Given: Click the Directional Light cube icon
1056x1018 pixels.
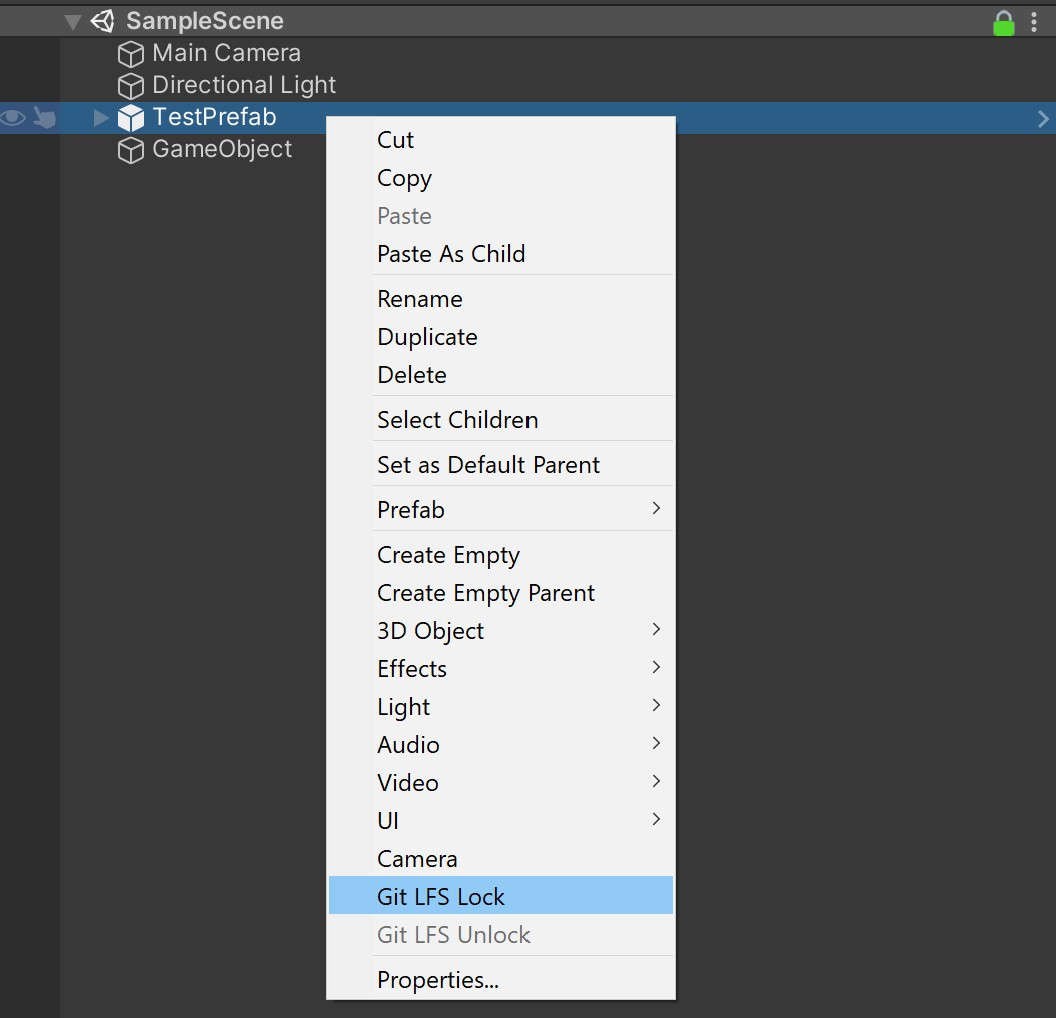Looking at the screenshot, I should (131, 86).
